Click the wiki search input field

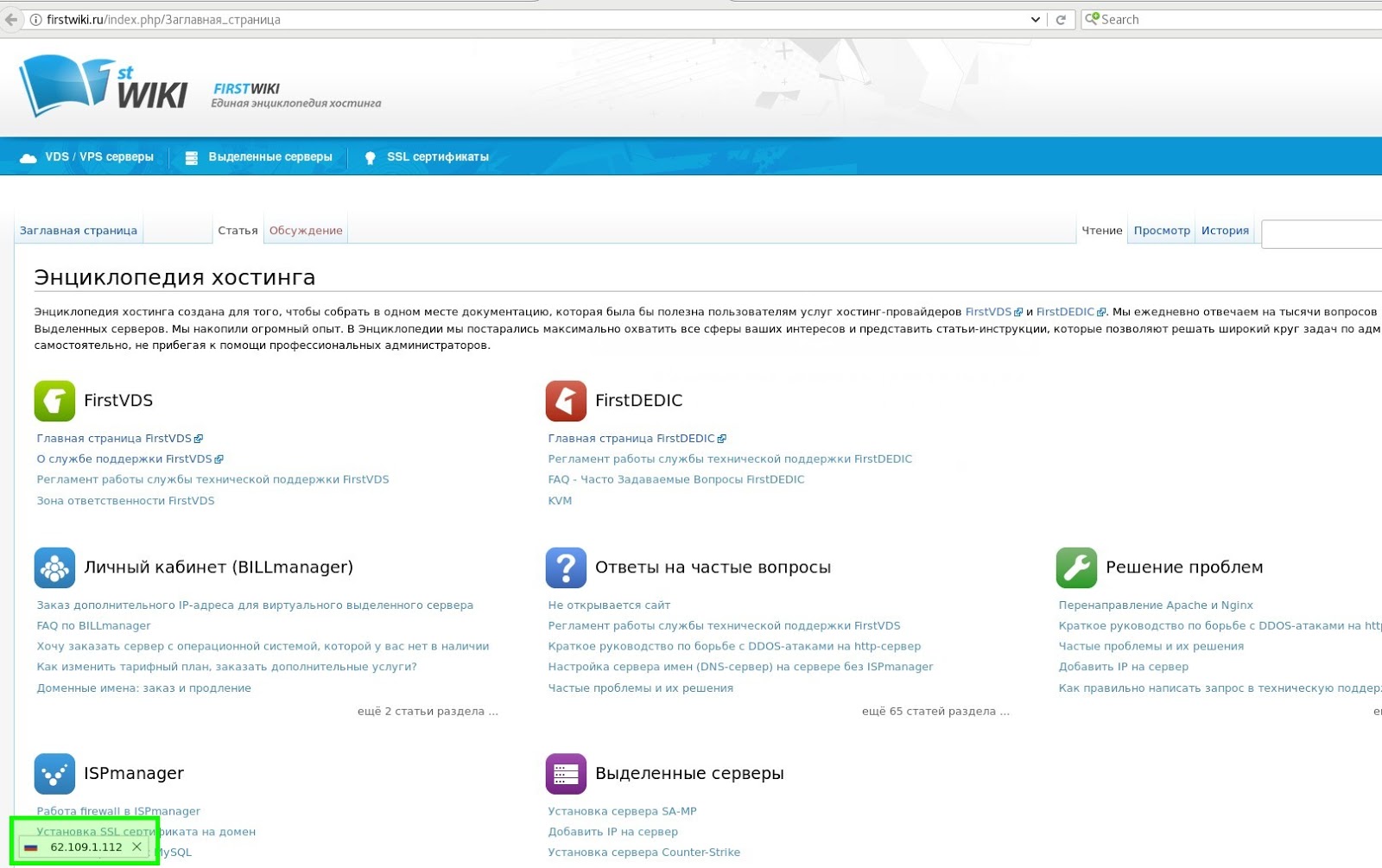point(1322,234)
